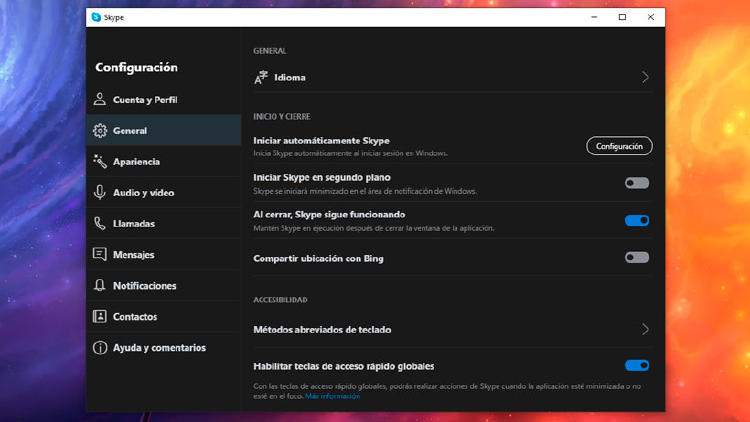Click the Audio y vídeo microphone icon
750x422 pixels.
100,193
